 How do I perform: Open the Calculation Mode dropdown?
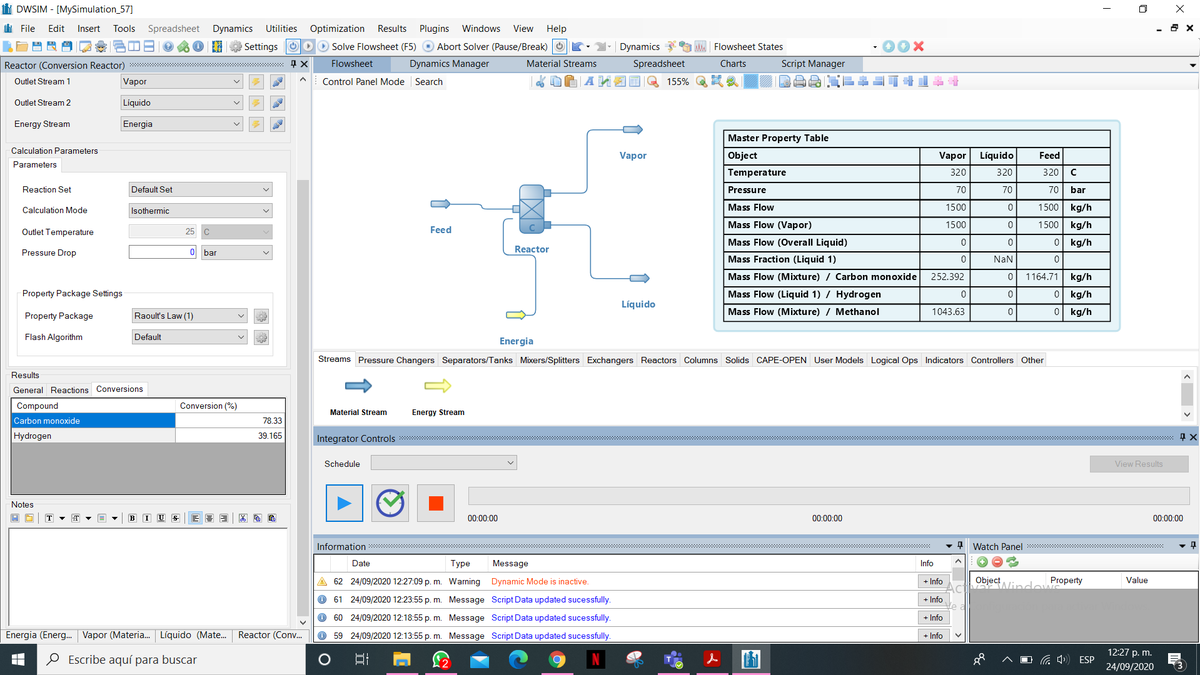(201, 211)
